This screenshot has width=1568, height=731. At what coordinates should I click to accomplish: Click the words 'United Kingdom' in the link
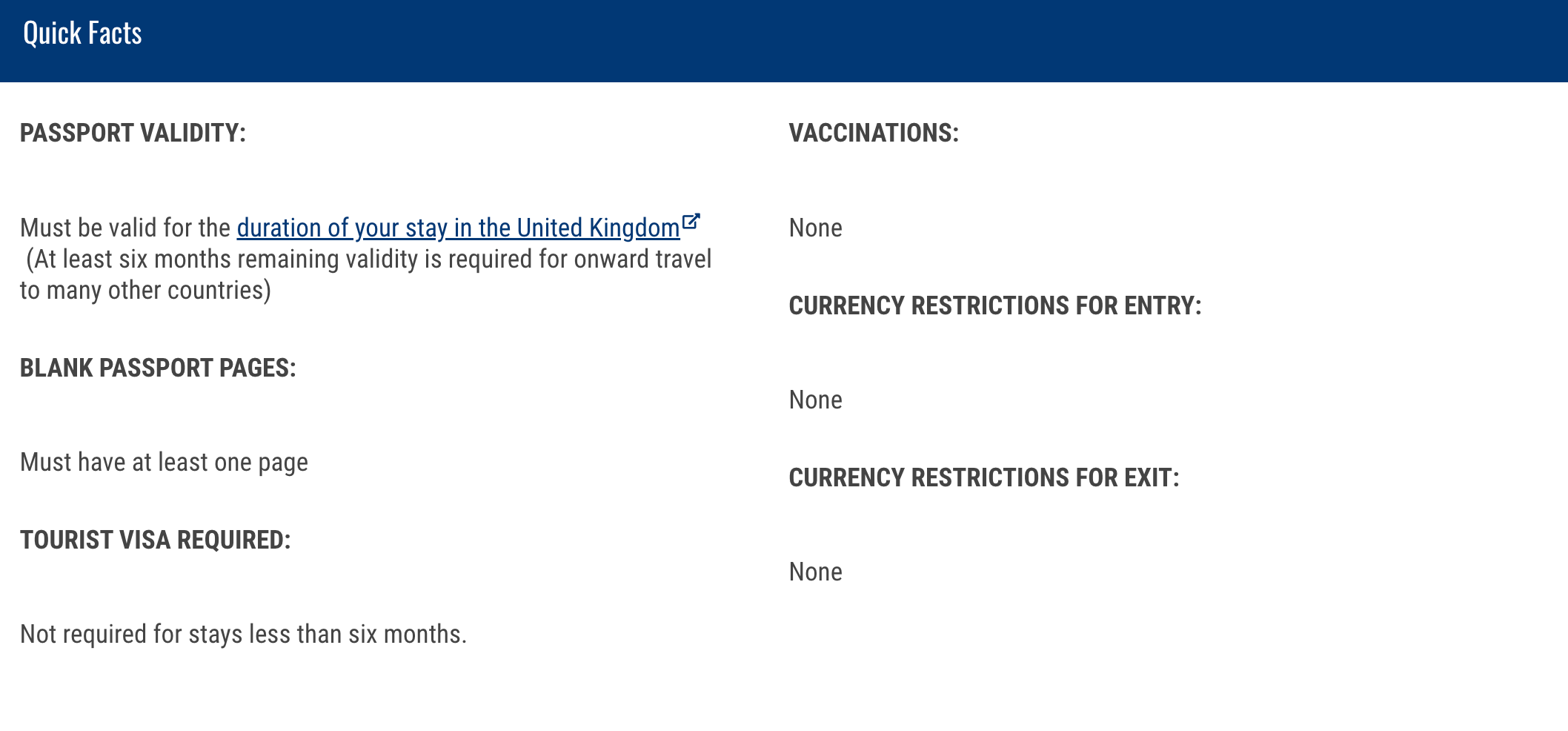click(x=598, y=228)
